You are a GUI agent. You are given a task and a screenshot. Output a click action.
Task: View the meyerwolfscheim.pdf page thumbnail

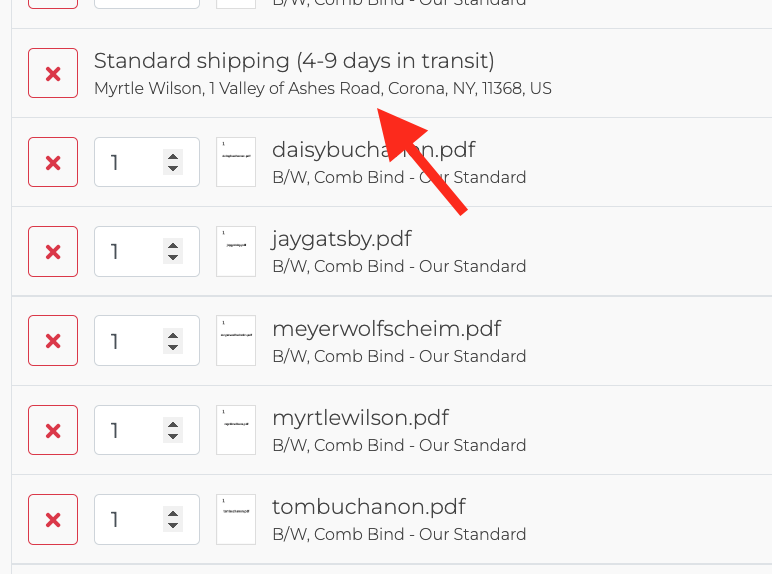click(236, 341)
